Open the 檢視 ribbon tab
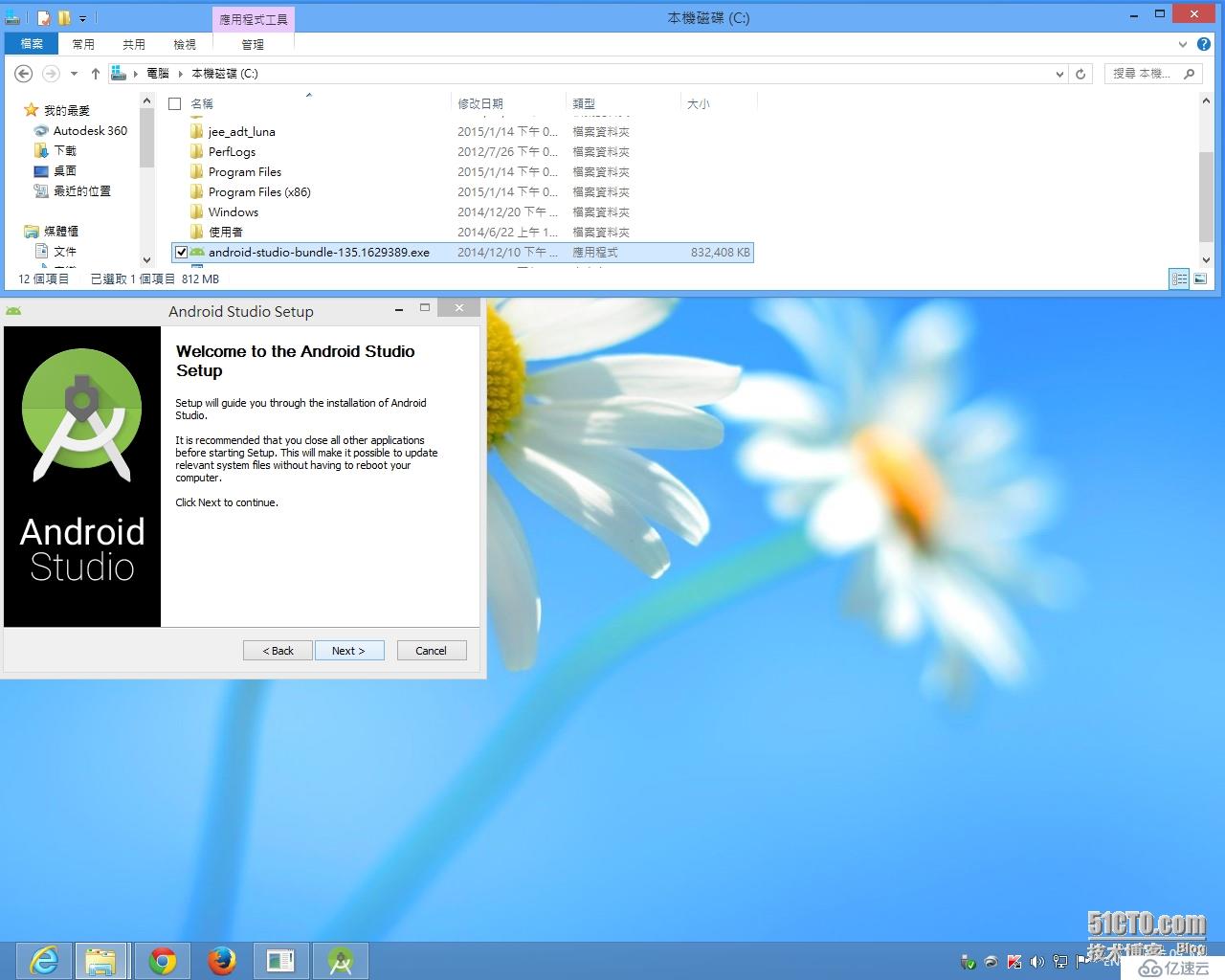 (185, 44)
